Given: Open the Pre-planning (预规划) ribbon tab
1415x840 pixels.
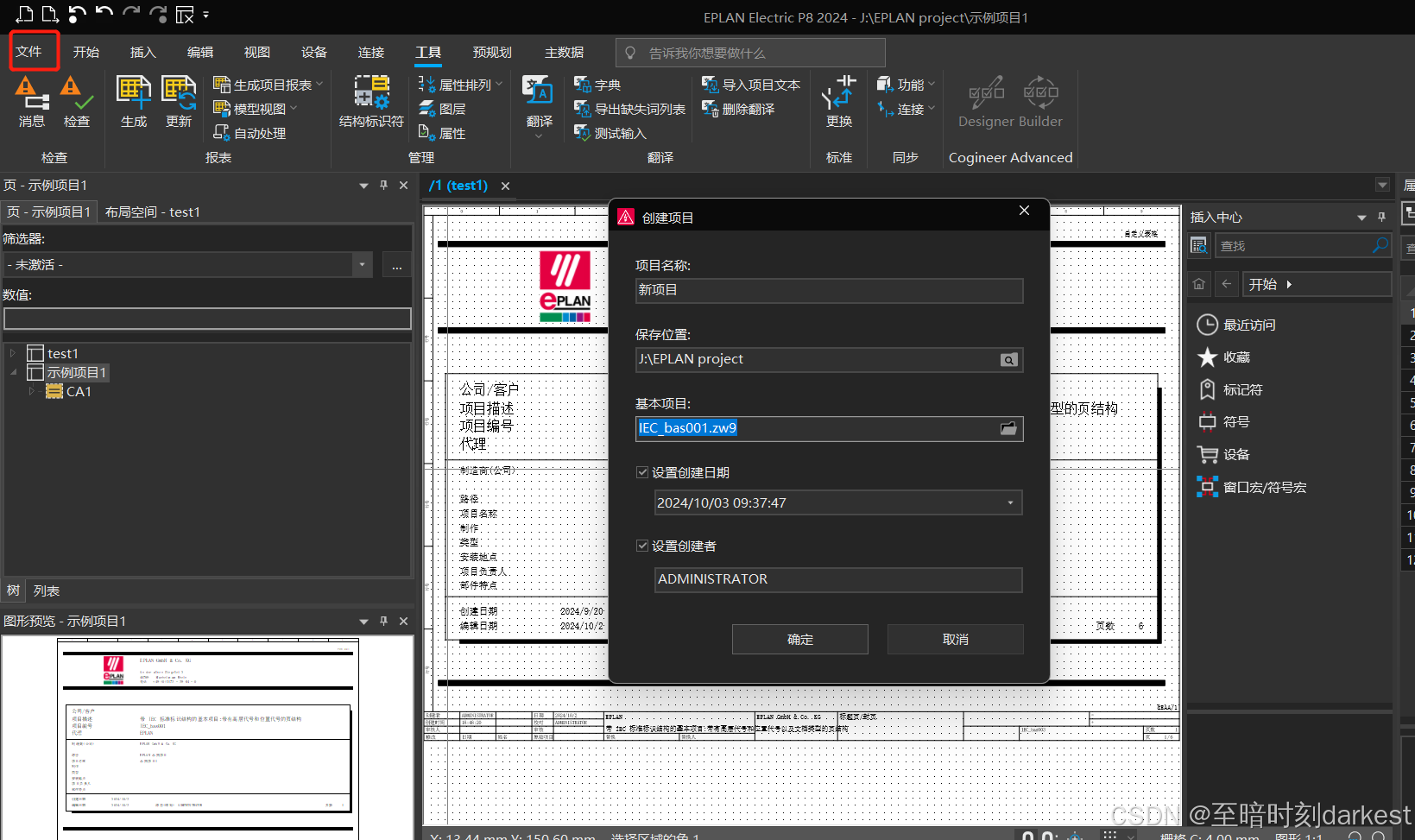Looking at the screenshot, I should (492, 52).
